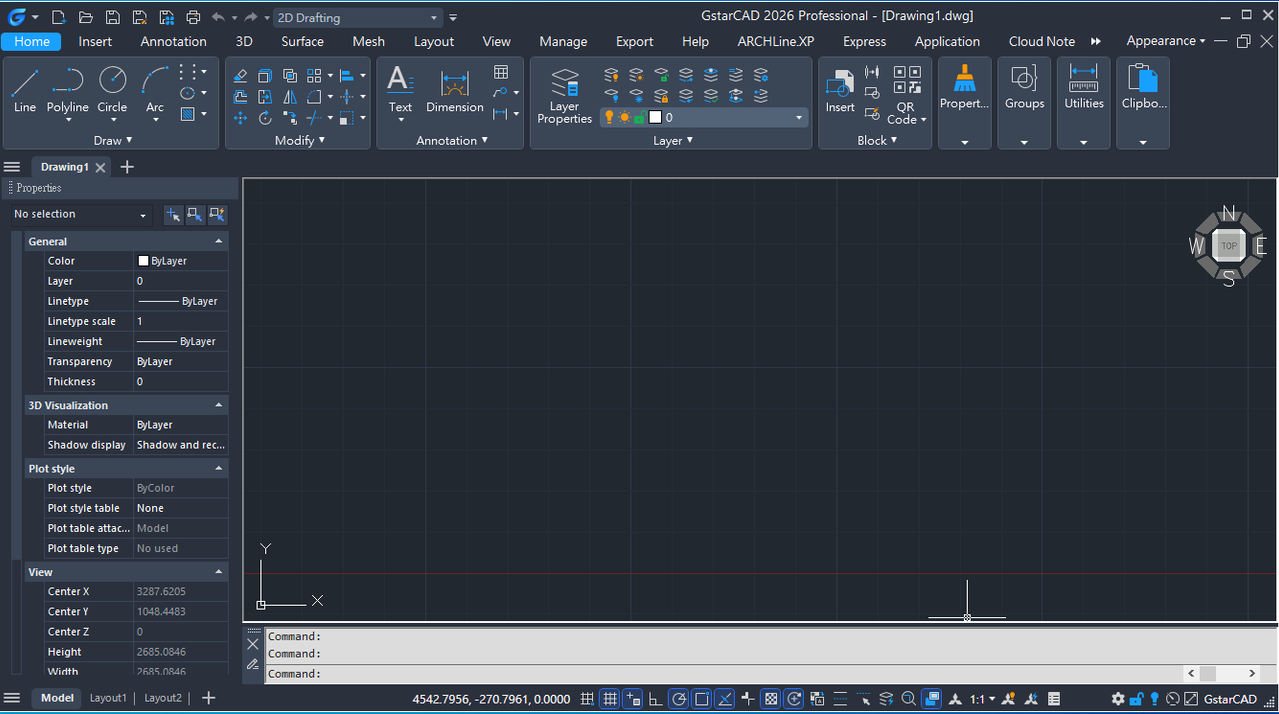Click the Color ByLayer swatch in Properties

pyautogui.click(x=143, y=261)
